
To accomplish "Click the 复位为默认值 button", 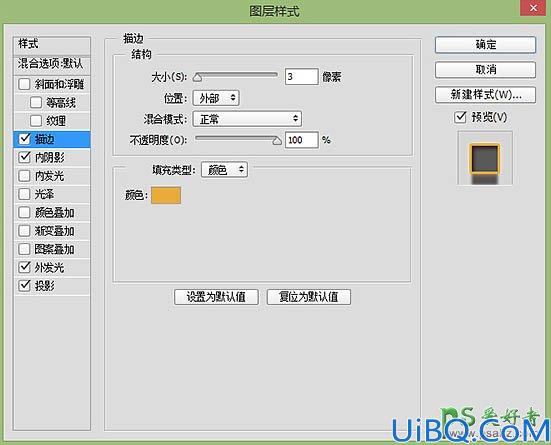I will (309, 297).
